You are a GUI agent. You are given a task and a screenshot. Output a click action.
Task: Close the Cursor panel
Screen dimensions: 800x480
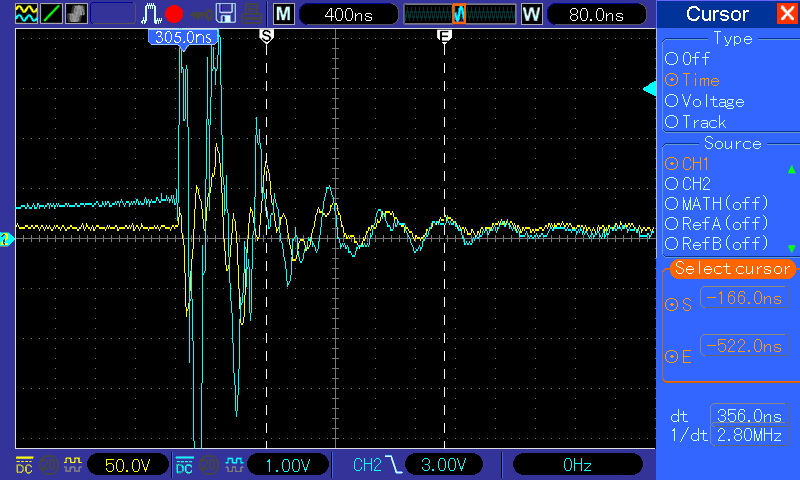click(787, 14)
